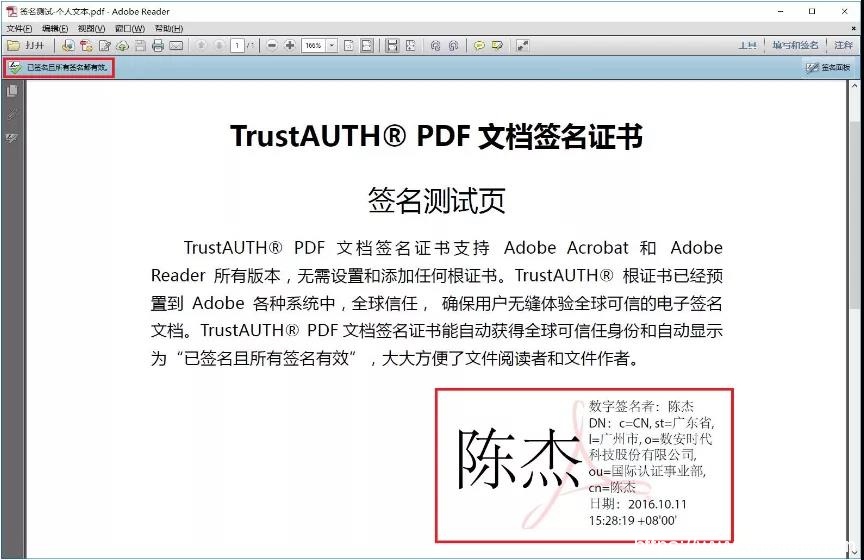
Task: Click the cloud upload icon
Action: coord(122,46)
